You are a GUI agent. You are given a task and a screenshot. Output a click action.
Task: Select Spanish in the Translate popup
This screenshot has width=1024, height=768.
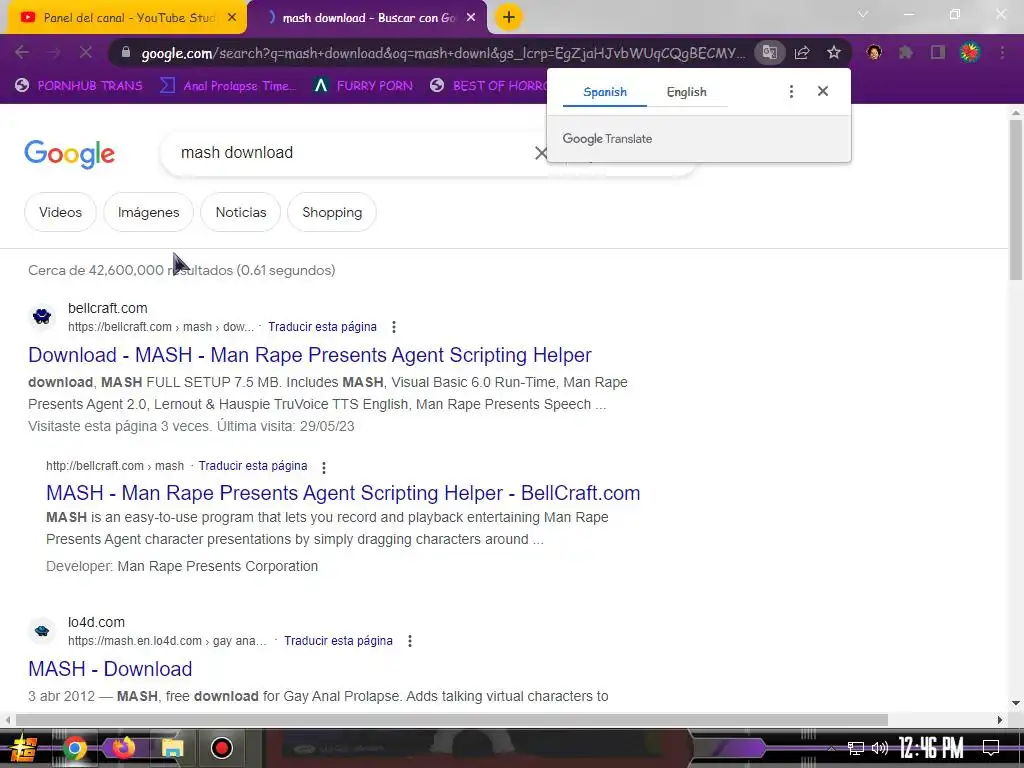(605, 92)
